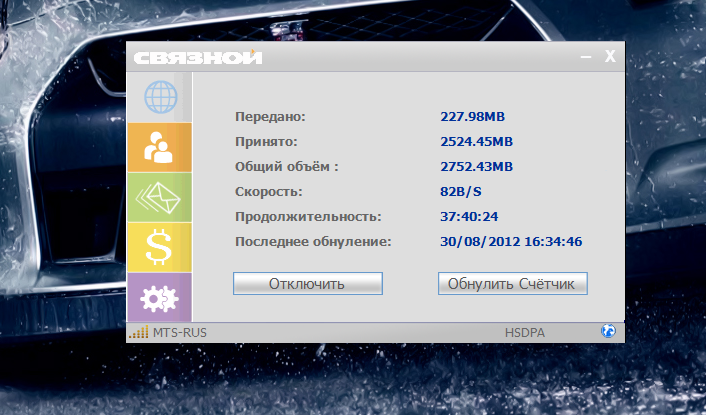Click the Общий объём label
This screenshot has height=415, width=706.
click(x=286, y=167)
